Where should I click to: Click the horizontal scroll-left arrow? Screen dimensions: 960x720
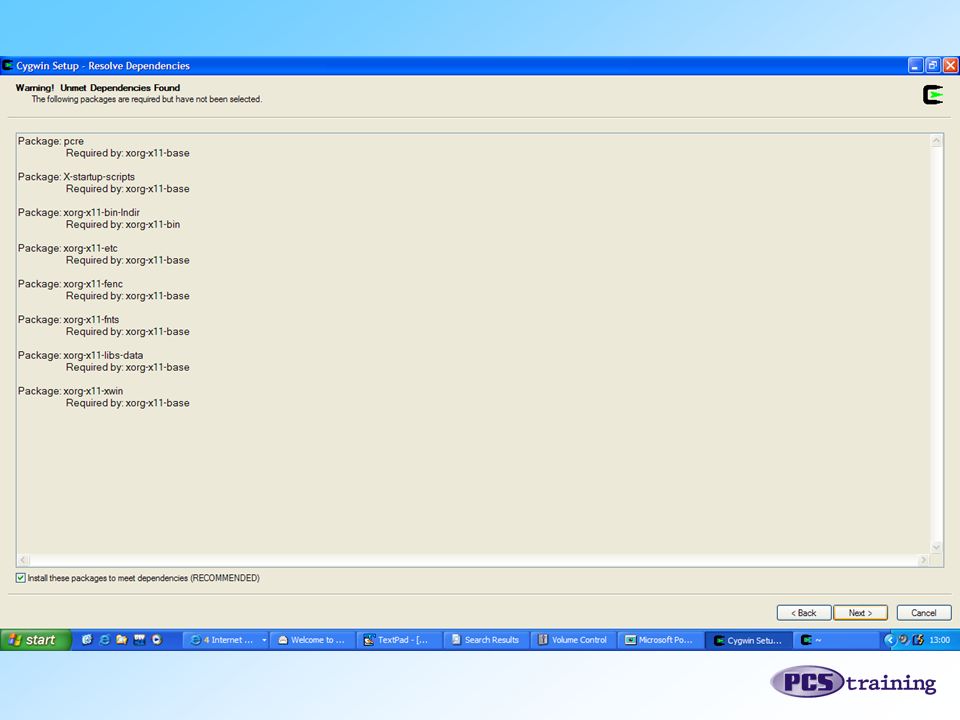23,560
